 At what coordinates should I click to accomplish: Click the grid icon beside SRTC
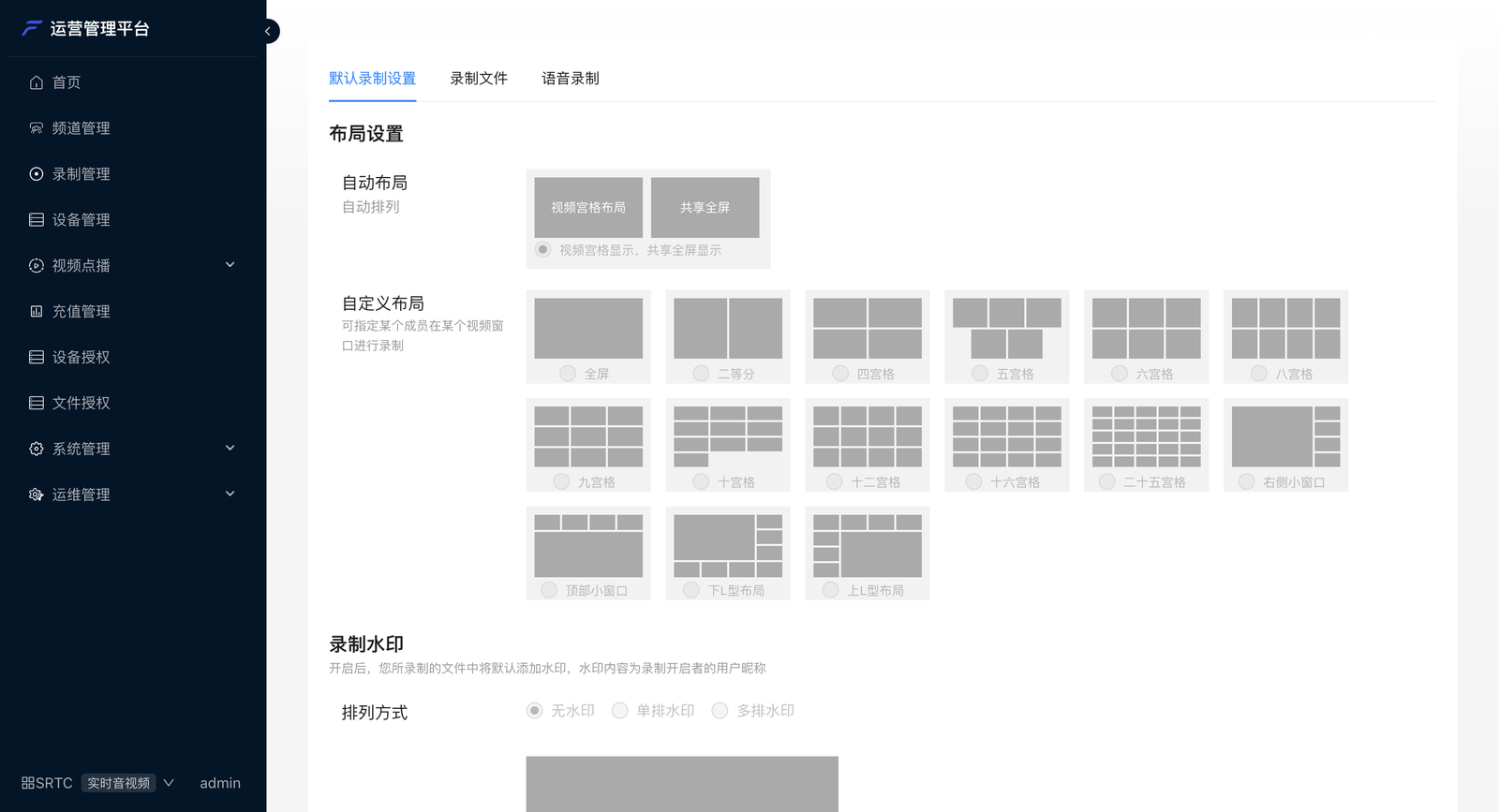pos(28,783)
